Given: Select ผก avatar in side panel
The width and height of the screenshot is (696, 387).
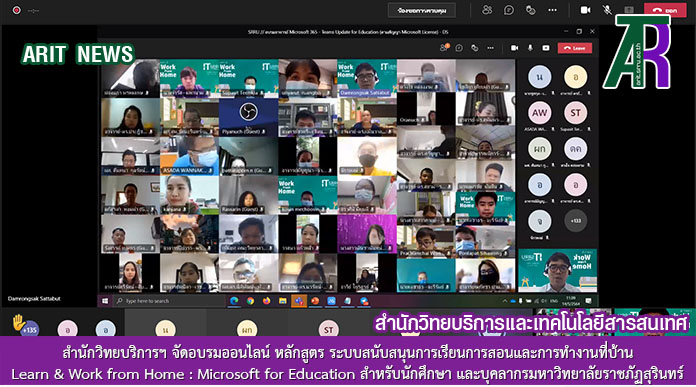Looking at the screenshot, I should (x=539, y=149).
